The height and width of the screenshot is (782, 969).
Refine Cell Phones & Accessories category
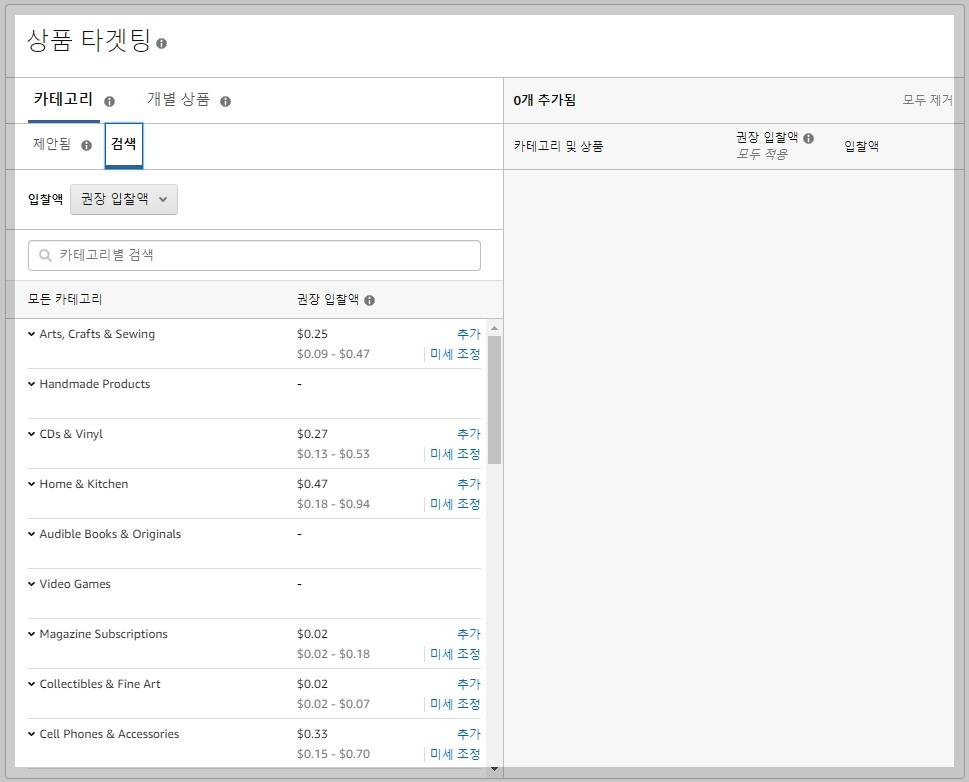click(x=455, y=754)
